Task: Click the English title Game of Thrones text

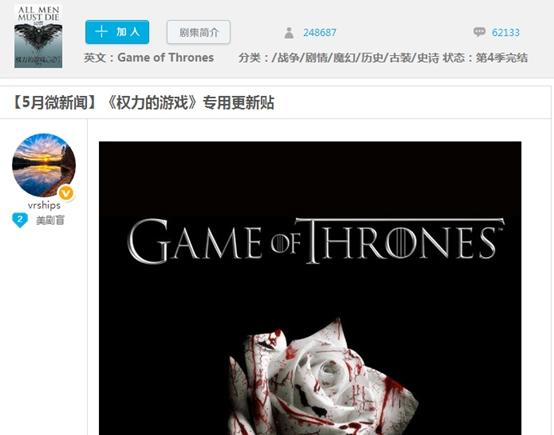Action: point(166,57)
